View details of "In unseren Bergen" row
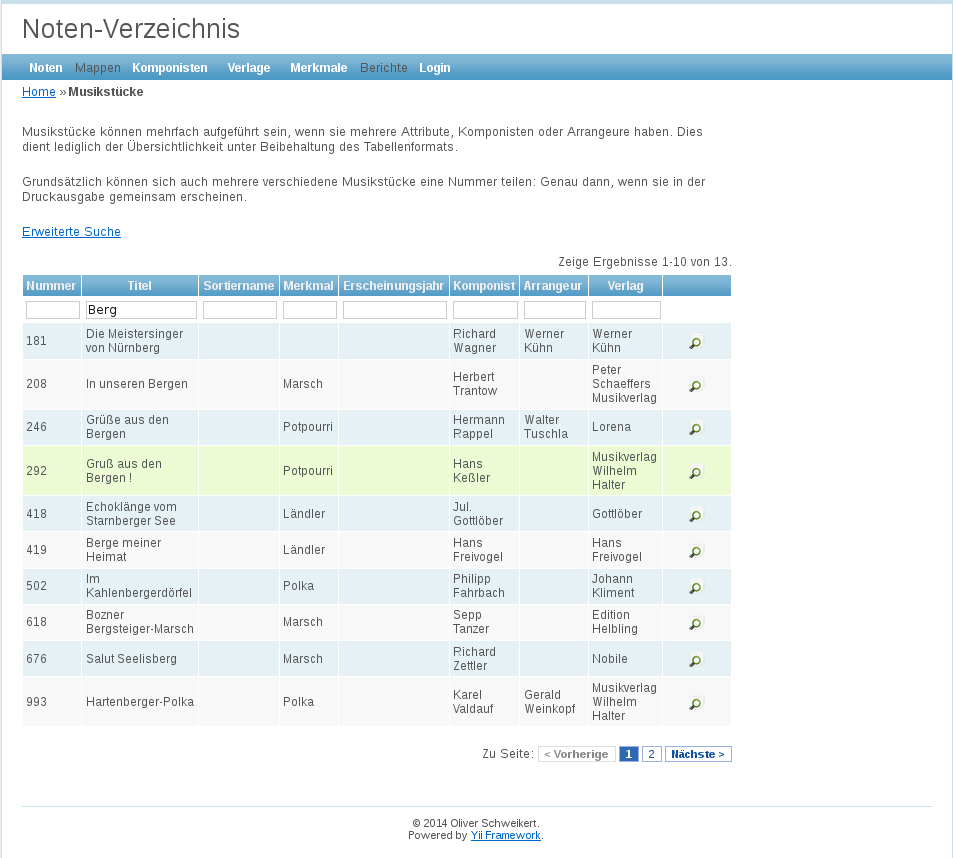This screenshot has width=953, height=858. tap(694, 384)
